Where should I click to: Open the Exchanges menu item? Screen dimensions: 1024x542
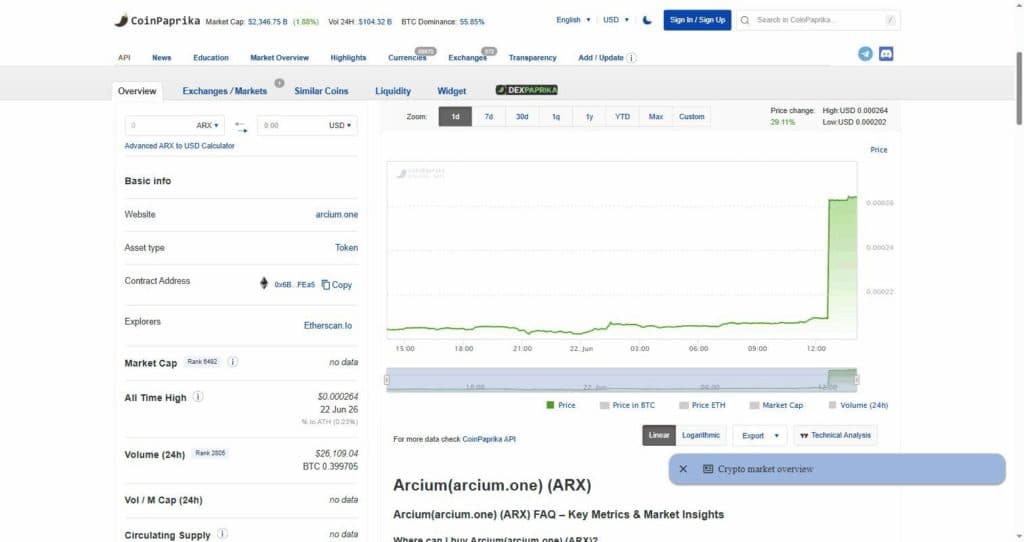tap(468, 57)
